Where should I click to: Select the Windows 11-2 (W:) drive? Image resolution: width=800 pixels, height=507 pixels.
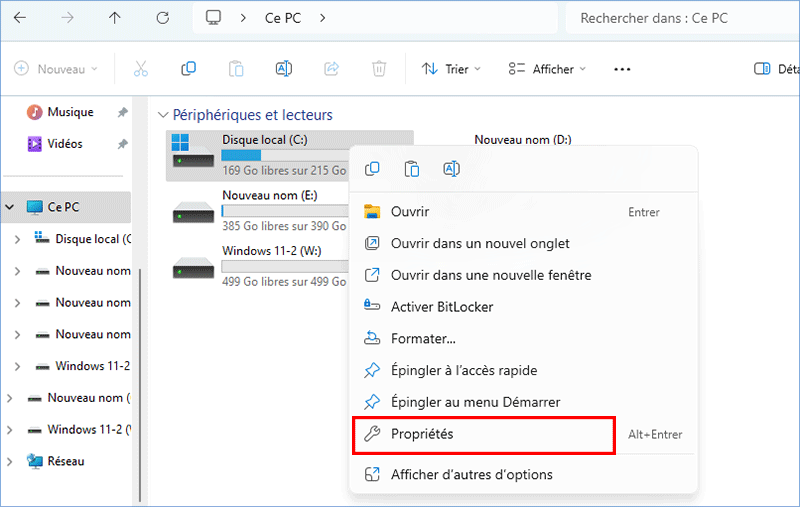260,266
